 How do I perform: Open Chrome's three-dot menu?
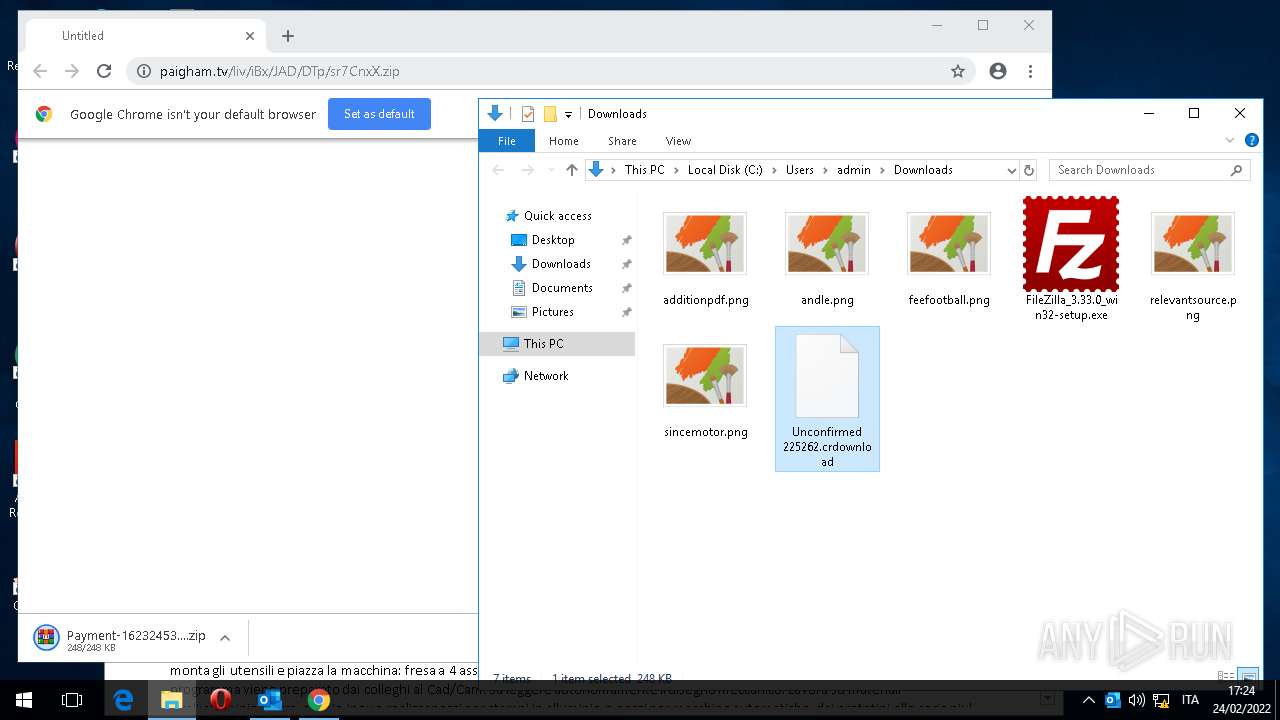1030,71
